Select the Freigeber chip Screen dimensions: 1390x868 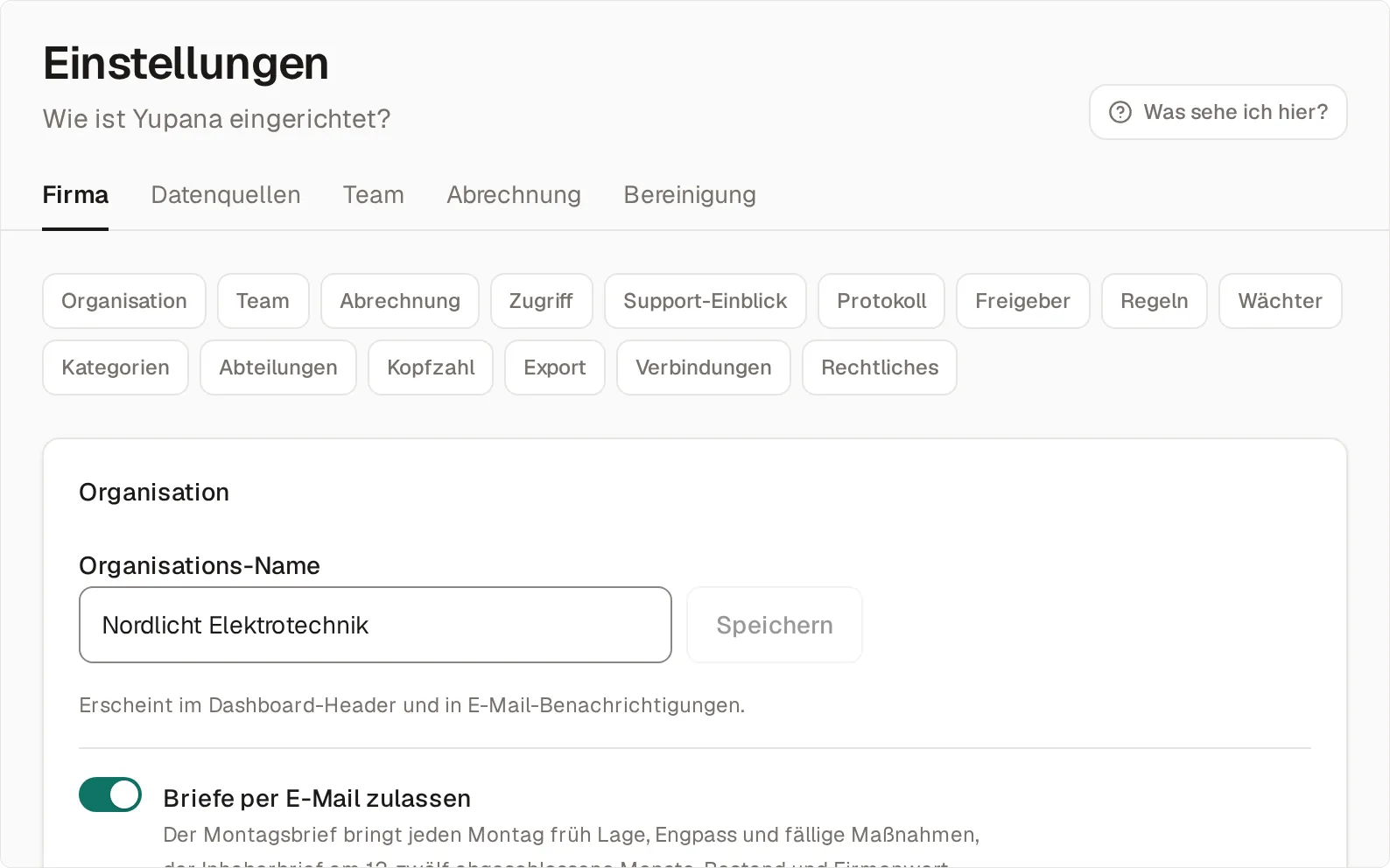click(x=1023, y=301)
